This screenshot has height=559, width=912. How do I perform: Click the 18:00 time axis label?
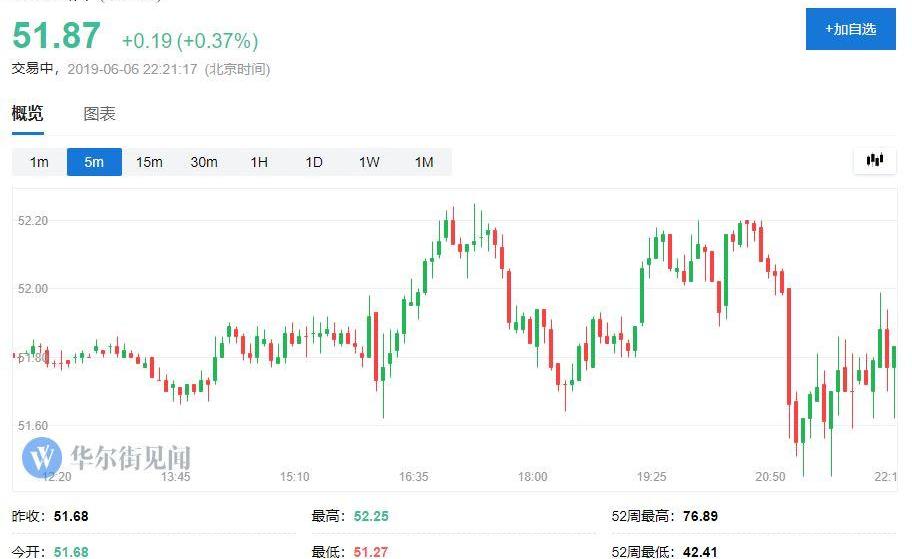point(532,477)
